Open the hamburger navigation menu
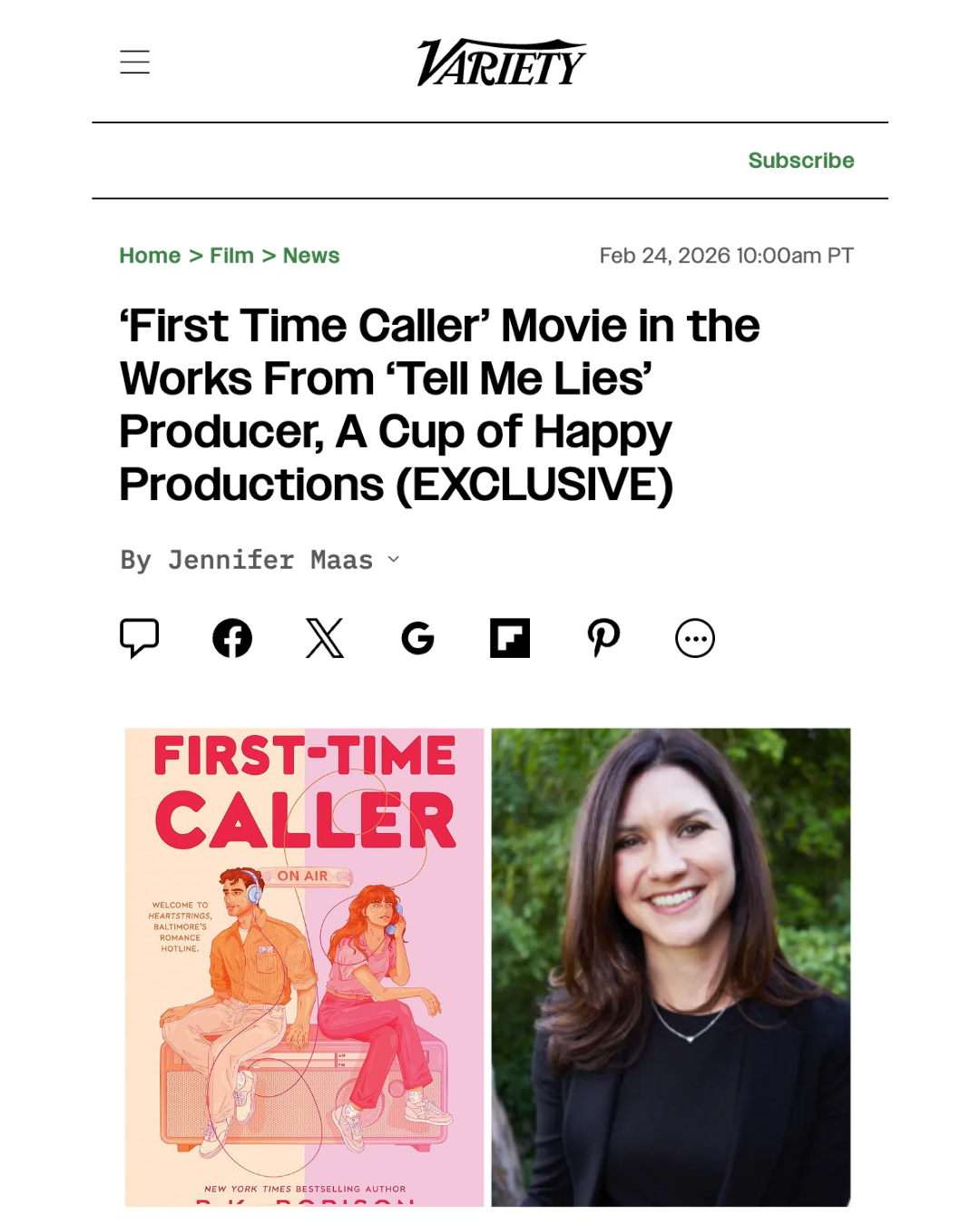 134,62
